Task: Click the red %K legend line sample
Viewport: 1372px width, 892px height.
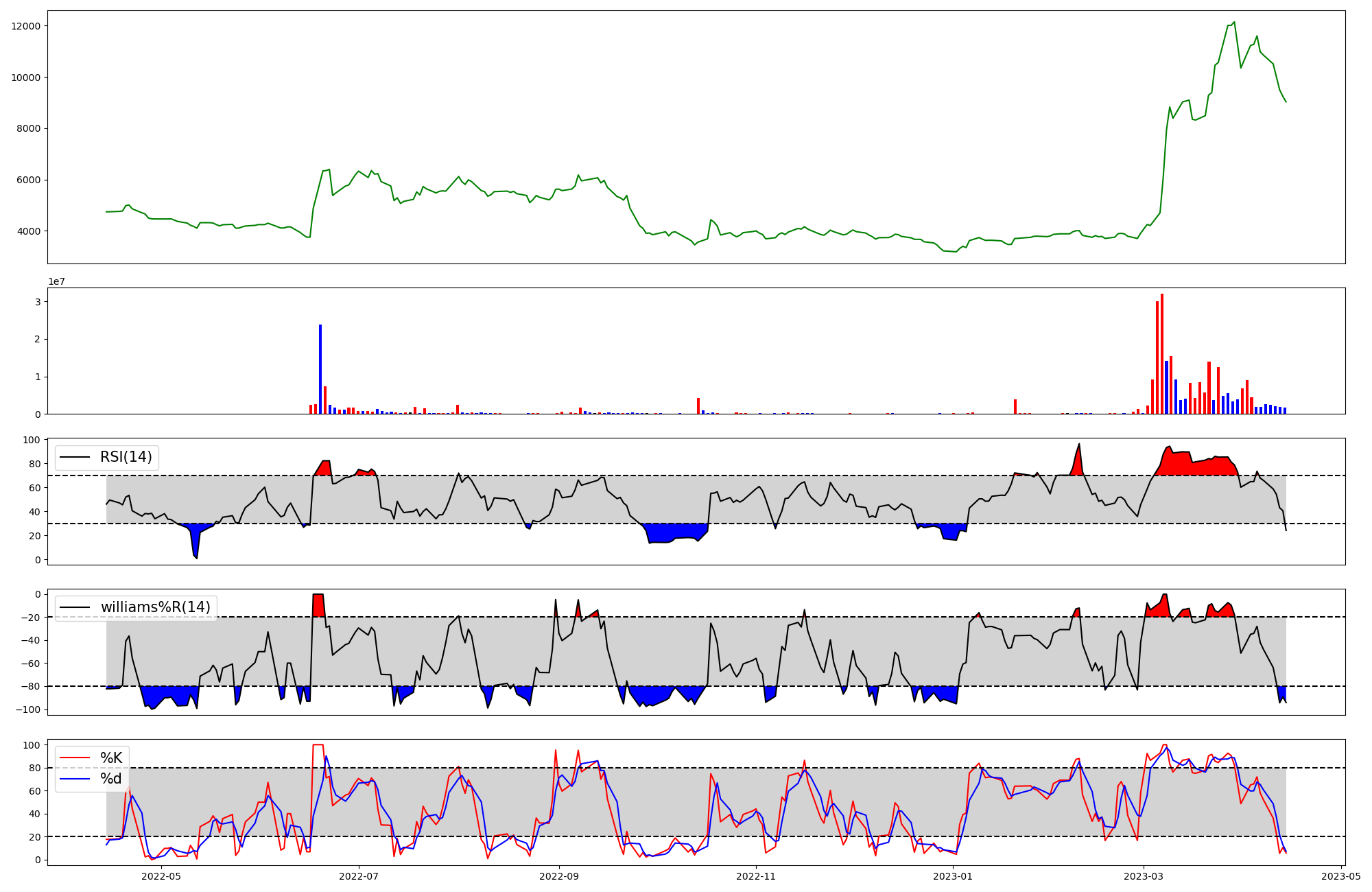Action: [x=75, y=758]
